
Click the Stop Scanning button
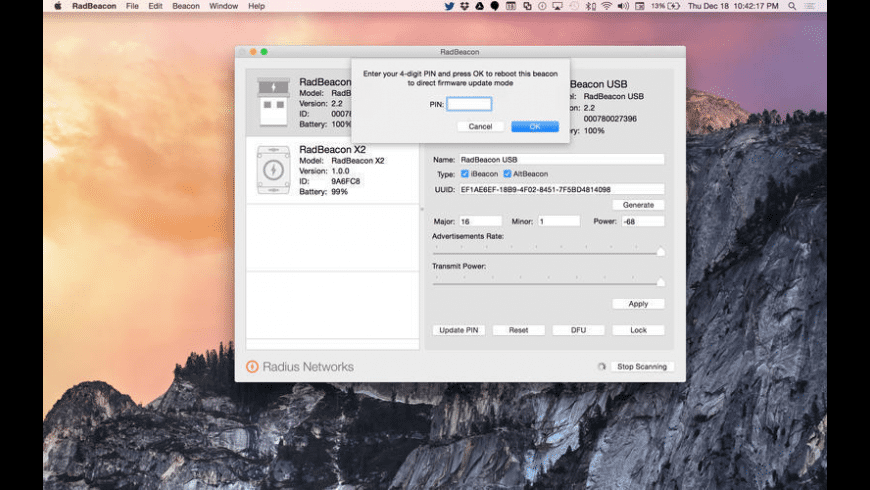coord(641,367)
